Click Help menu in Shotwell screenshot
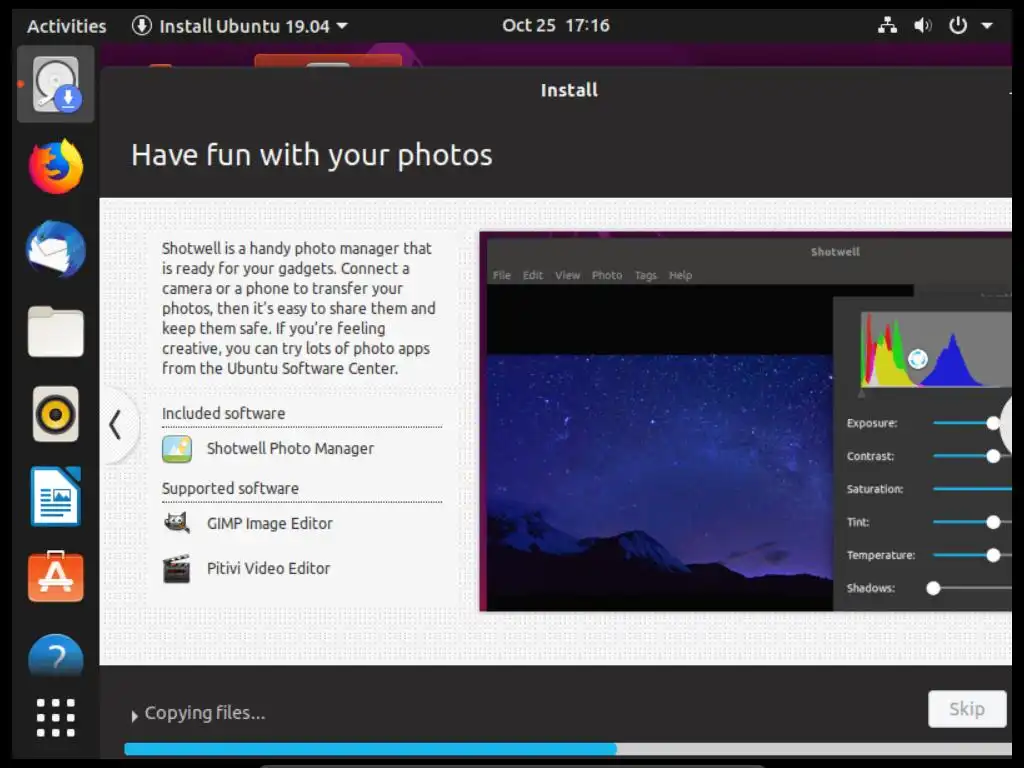The width and height of the screenshot is (1024, 768). (680, 276)
